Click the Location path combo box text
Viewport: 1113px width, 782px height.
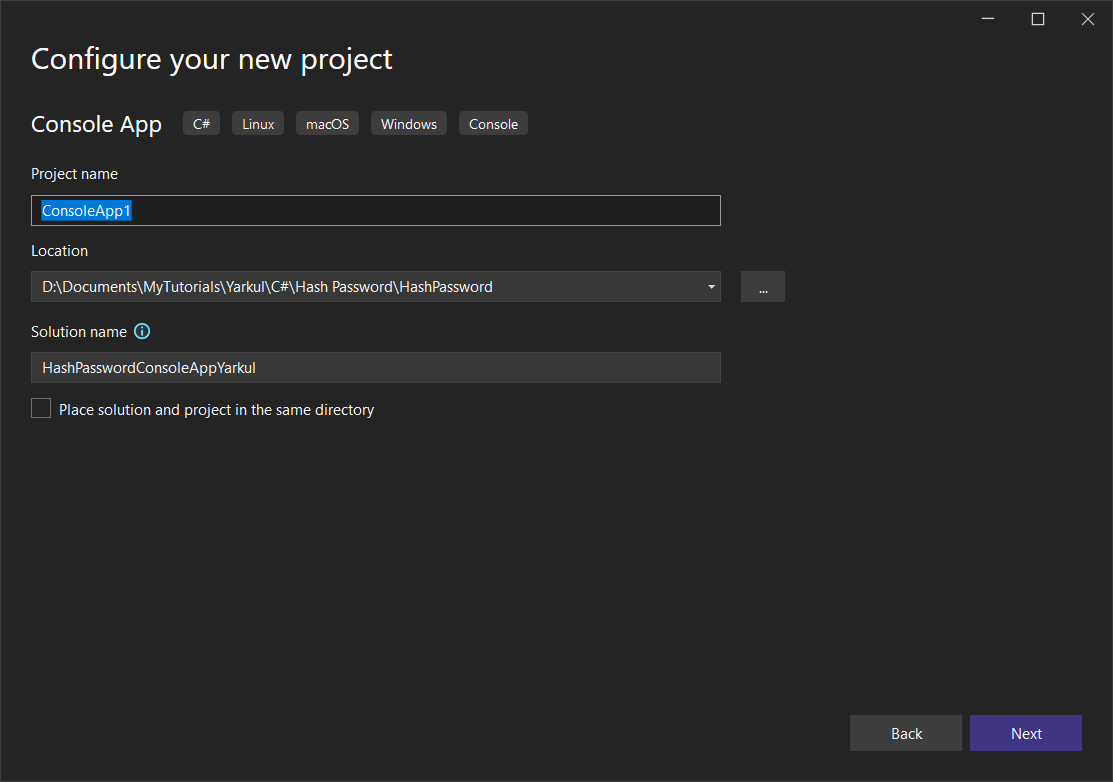[x=267, y=287]
